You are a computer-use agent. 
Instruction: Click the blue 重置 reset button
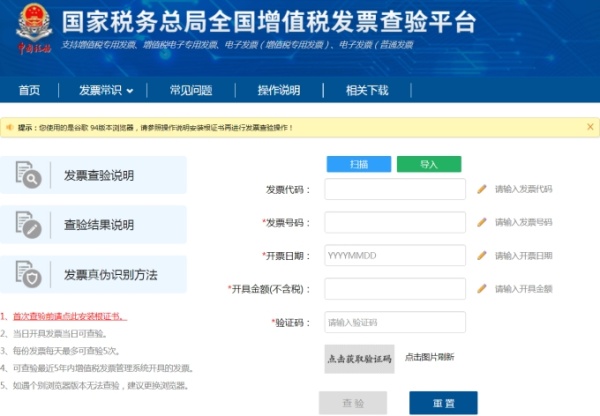coord(443,403)
